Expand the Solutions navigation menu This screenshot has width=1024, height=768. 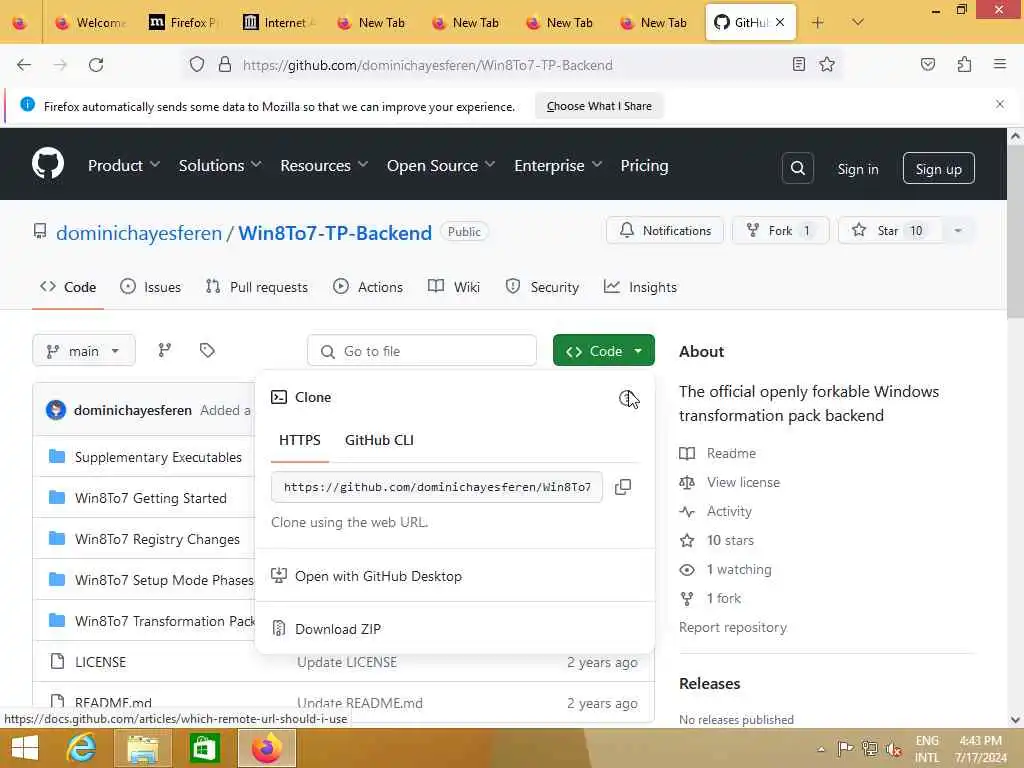tap(220, 166)
